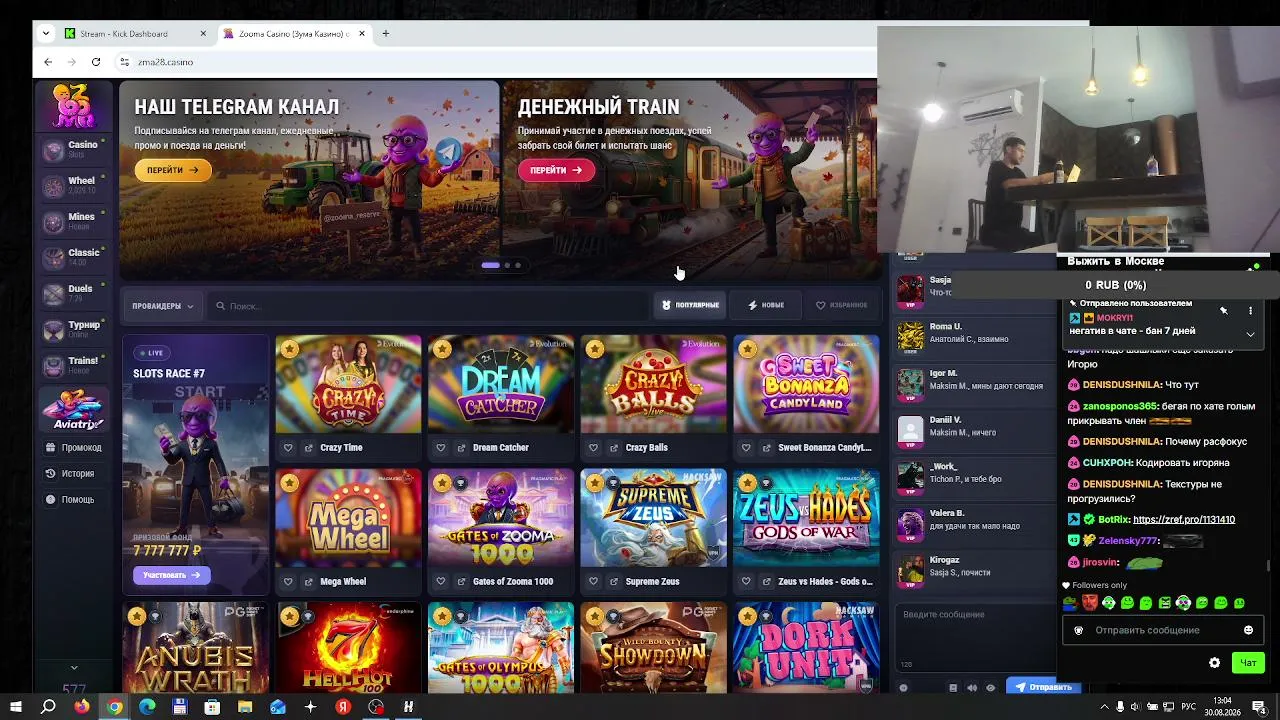Open emoji picker in Kick chat input
The width and height of the screenshot is (1280, 720).
[1248, 630]
